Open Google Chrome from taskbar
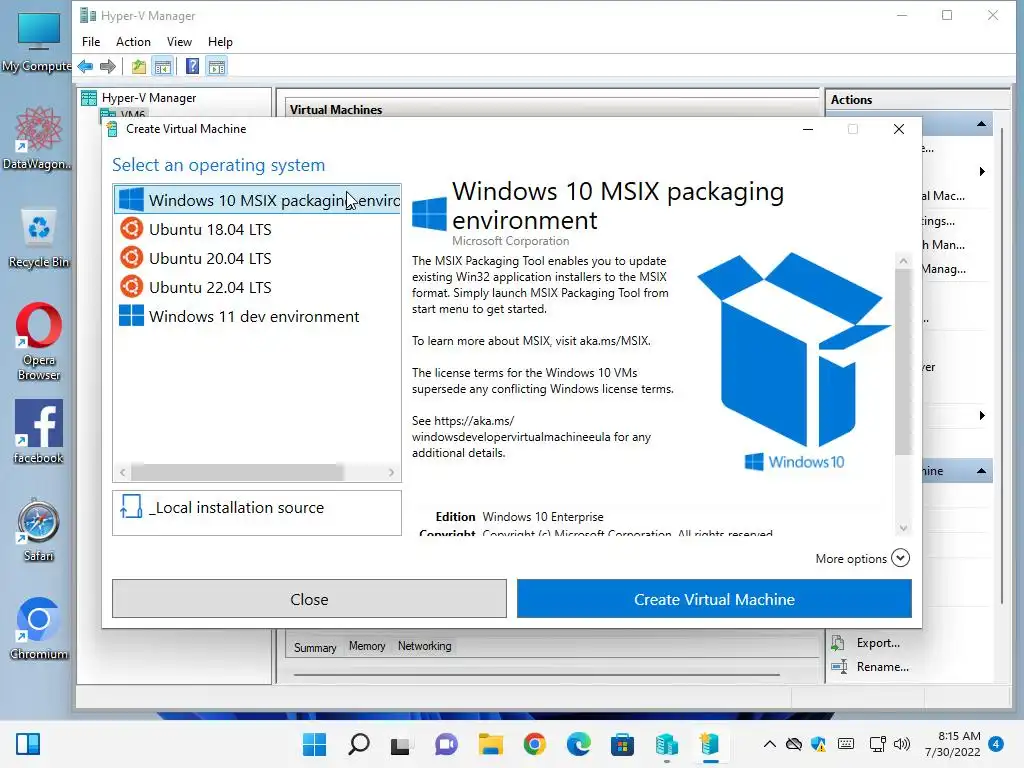This screenshot has height=768, width=1024. coord(535,744)
